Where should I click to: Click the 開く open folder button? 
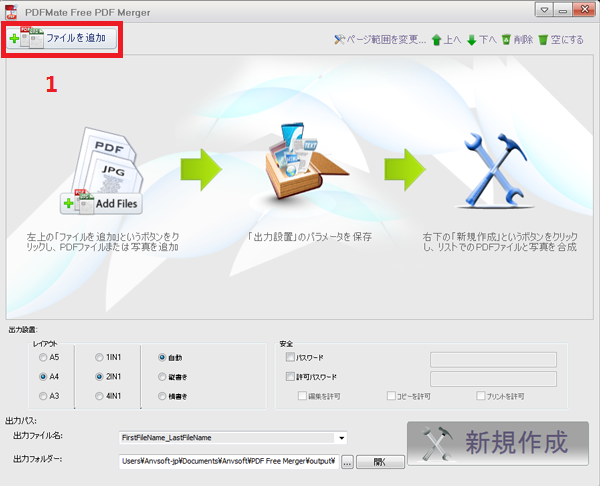pyautogui.click(x=380, y=462)
